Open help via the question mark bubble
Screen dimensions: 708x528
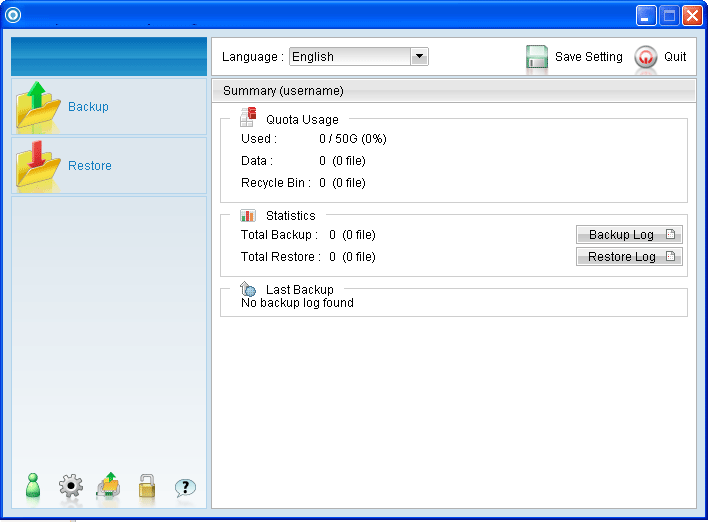point(185,487)
